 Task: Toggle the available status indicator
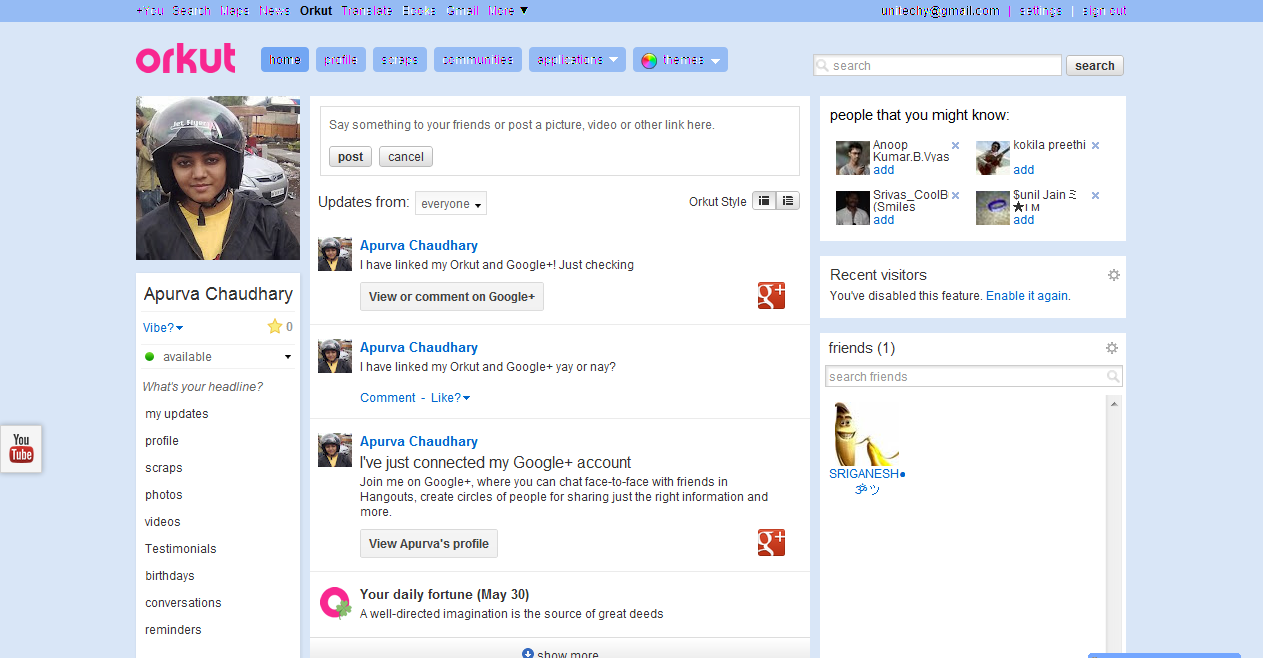tap(149, 356)
